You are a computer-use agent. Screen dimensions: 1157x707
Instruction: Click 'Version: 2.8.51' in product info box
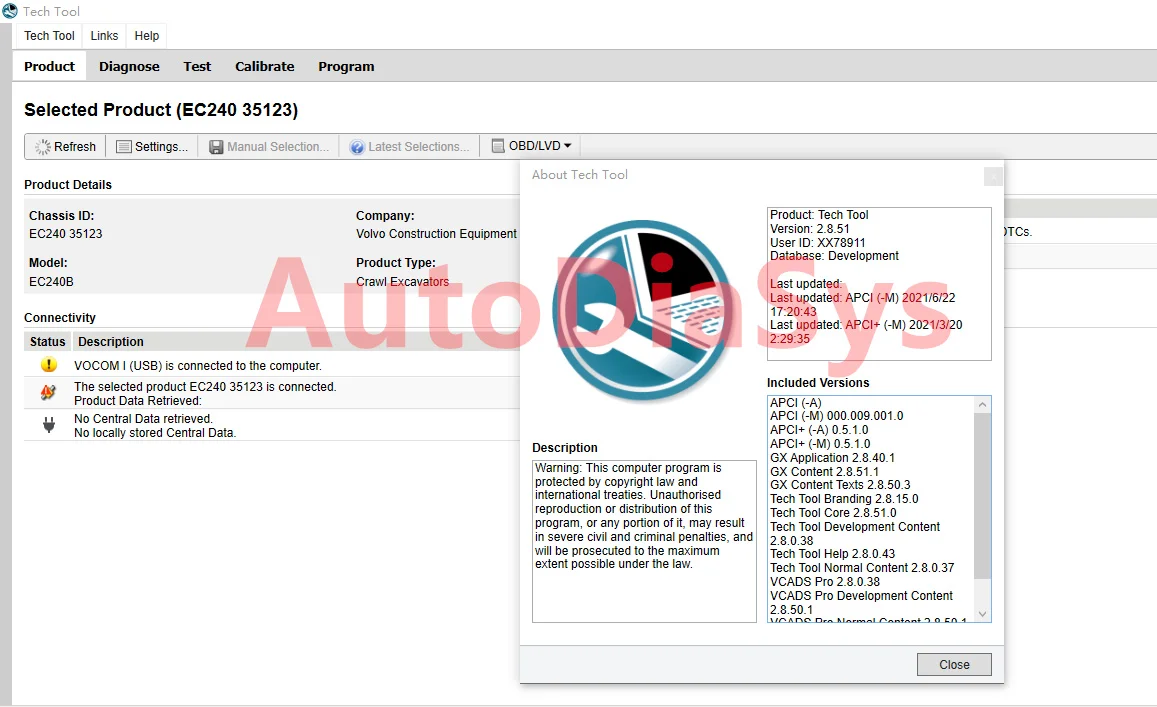coord(809,229)
